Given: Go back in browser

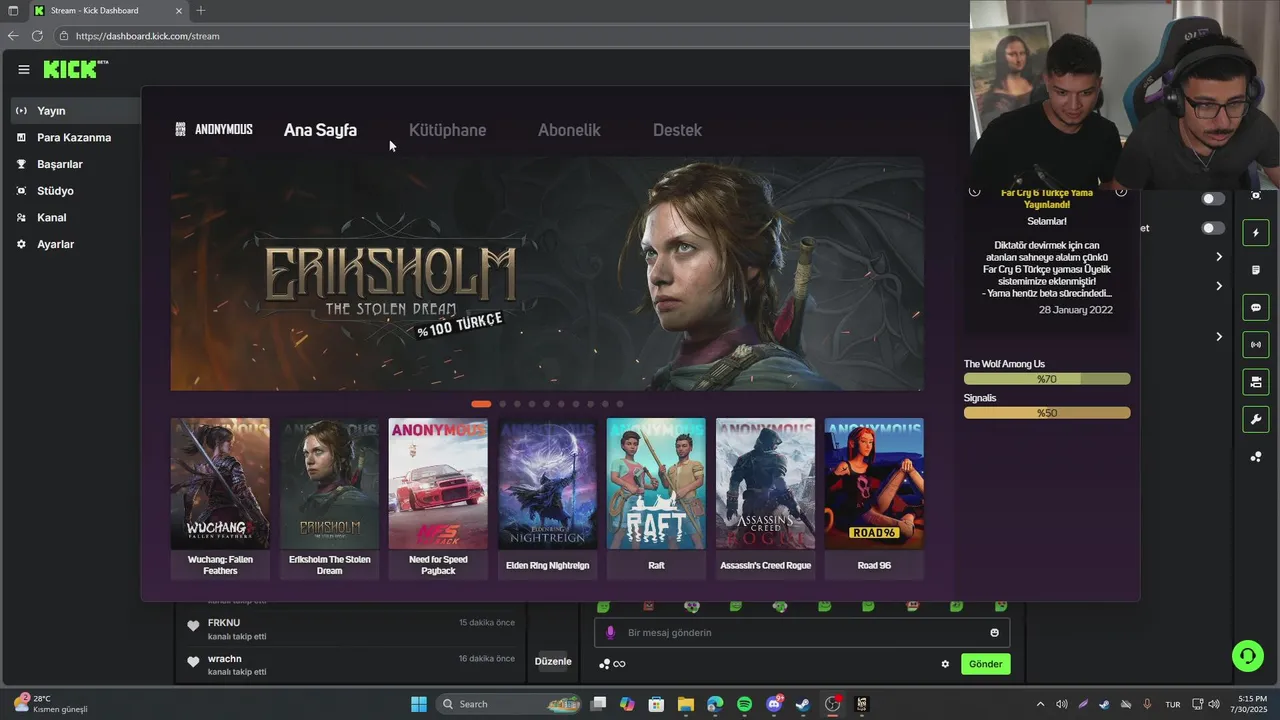Looking at the screenshot, I should tap(13, 36).
